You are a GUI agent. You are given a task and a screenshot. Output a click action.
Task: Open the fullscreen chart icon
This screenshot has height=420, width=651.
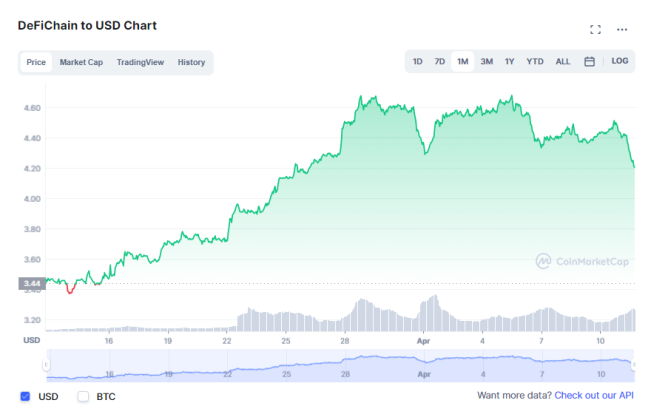(595, 29)
